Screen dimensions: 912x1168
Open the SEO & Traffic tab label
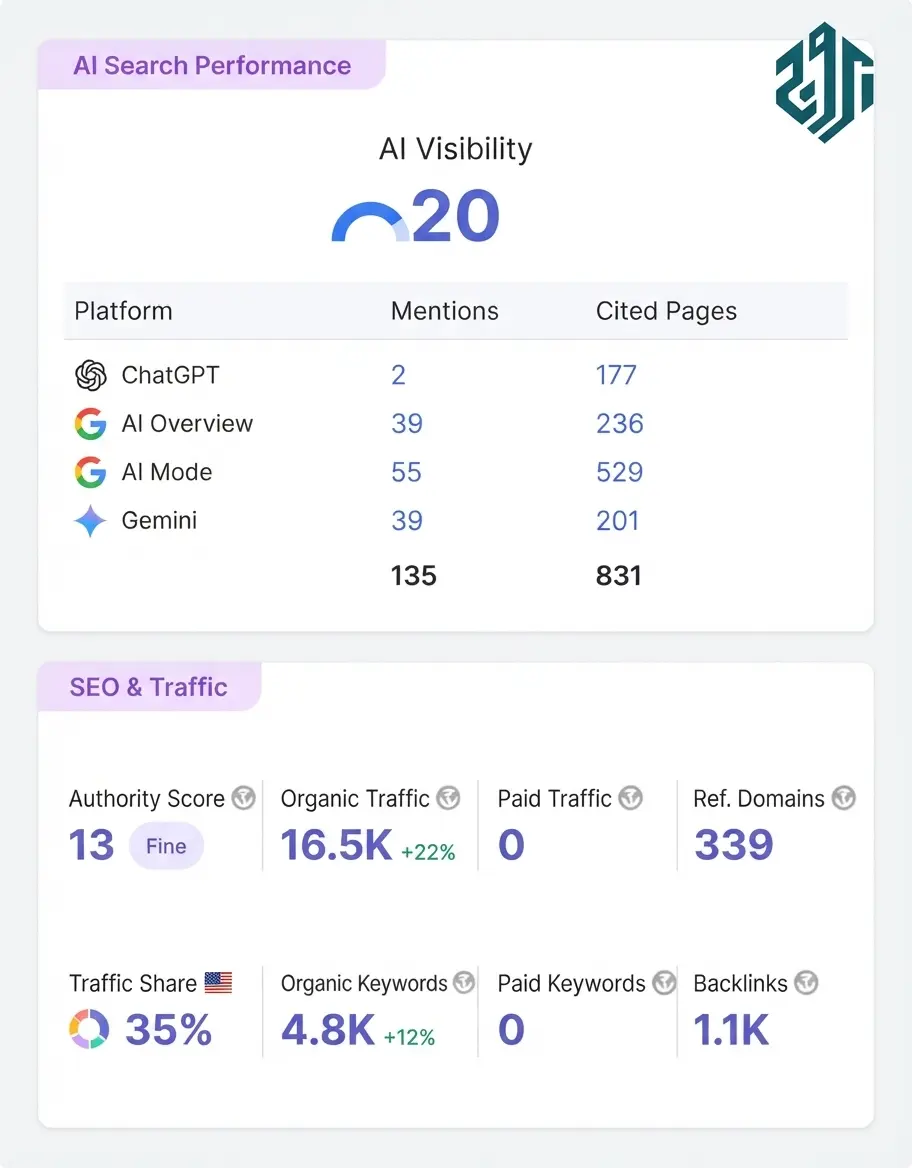(x=149, y=687)
